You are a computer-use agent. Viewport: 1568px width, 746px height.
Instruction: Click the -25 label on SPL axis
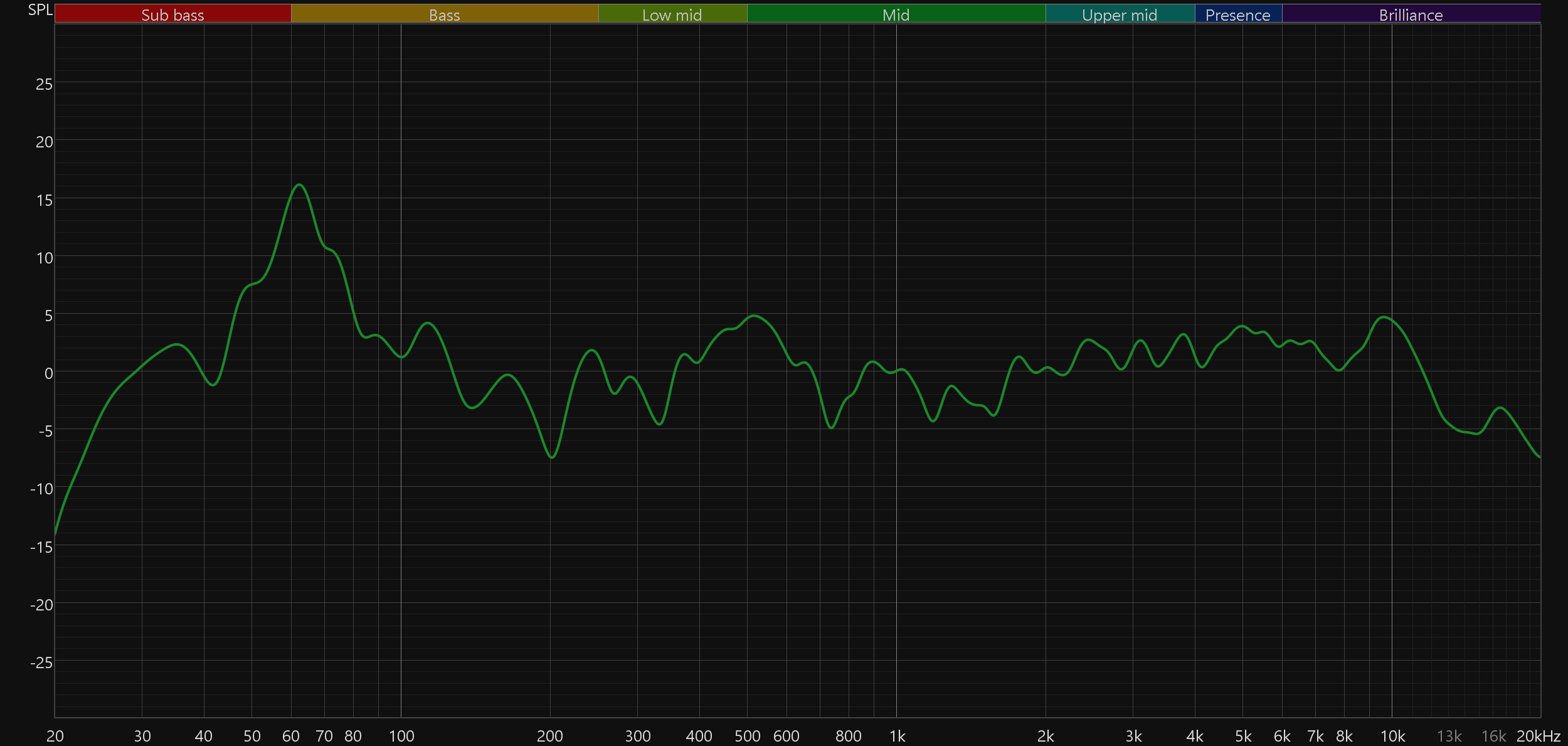point(41,663)
